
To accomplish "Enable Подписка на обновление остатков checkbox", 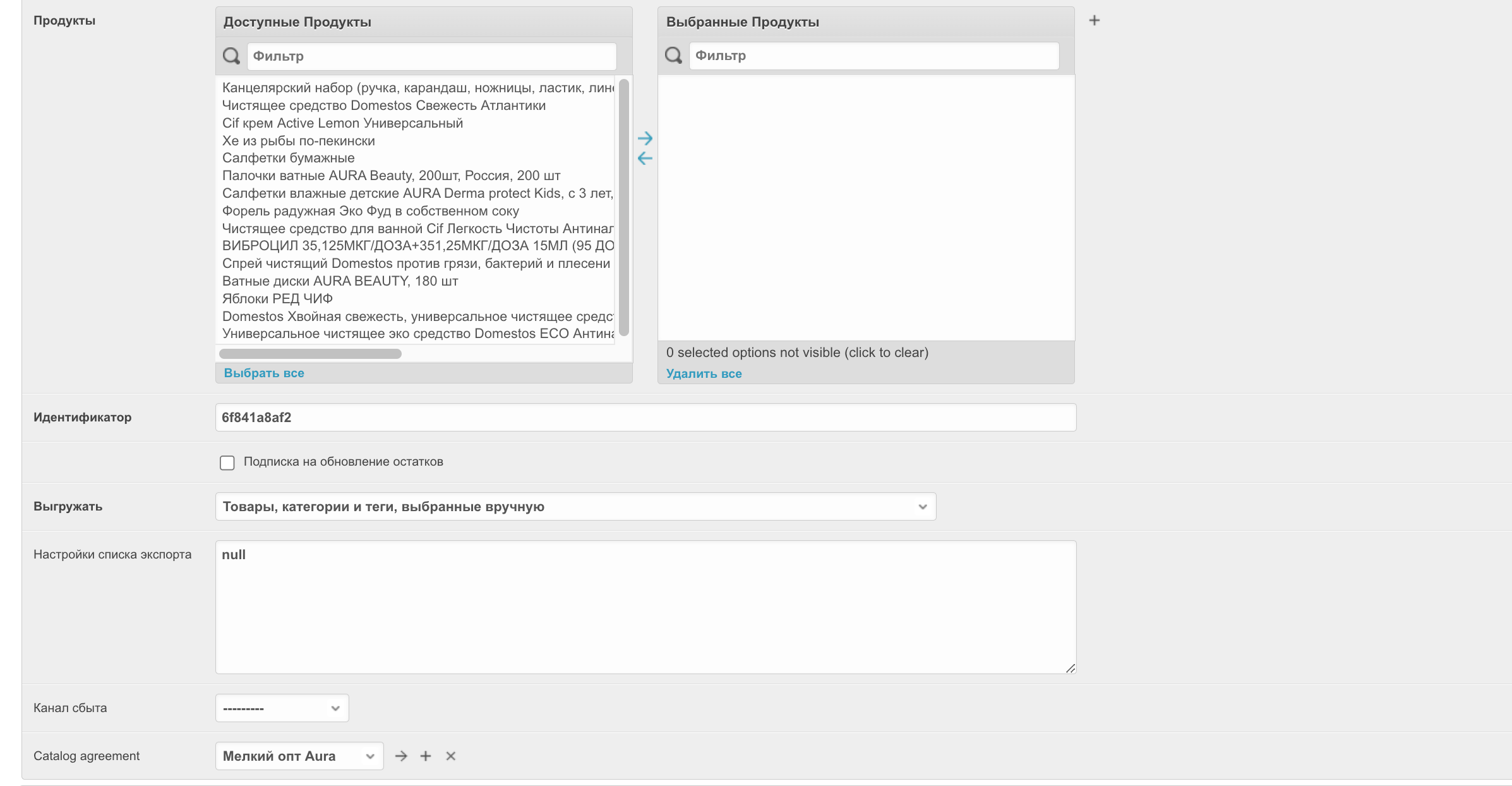I will pyautogui.click(x=227, y=463).
